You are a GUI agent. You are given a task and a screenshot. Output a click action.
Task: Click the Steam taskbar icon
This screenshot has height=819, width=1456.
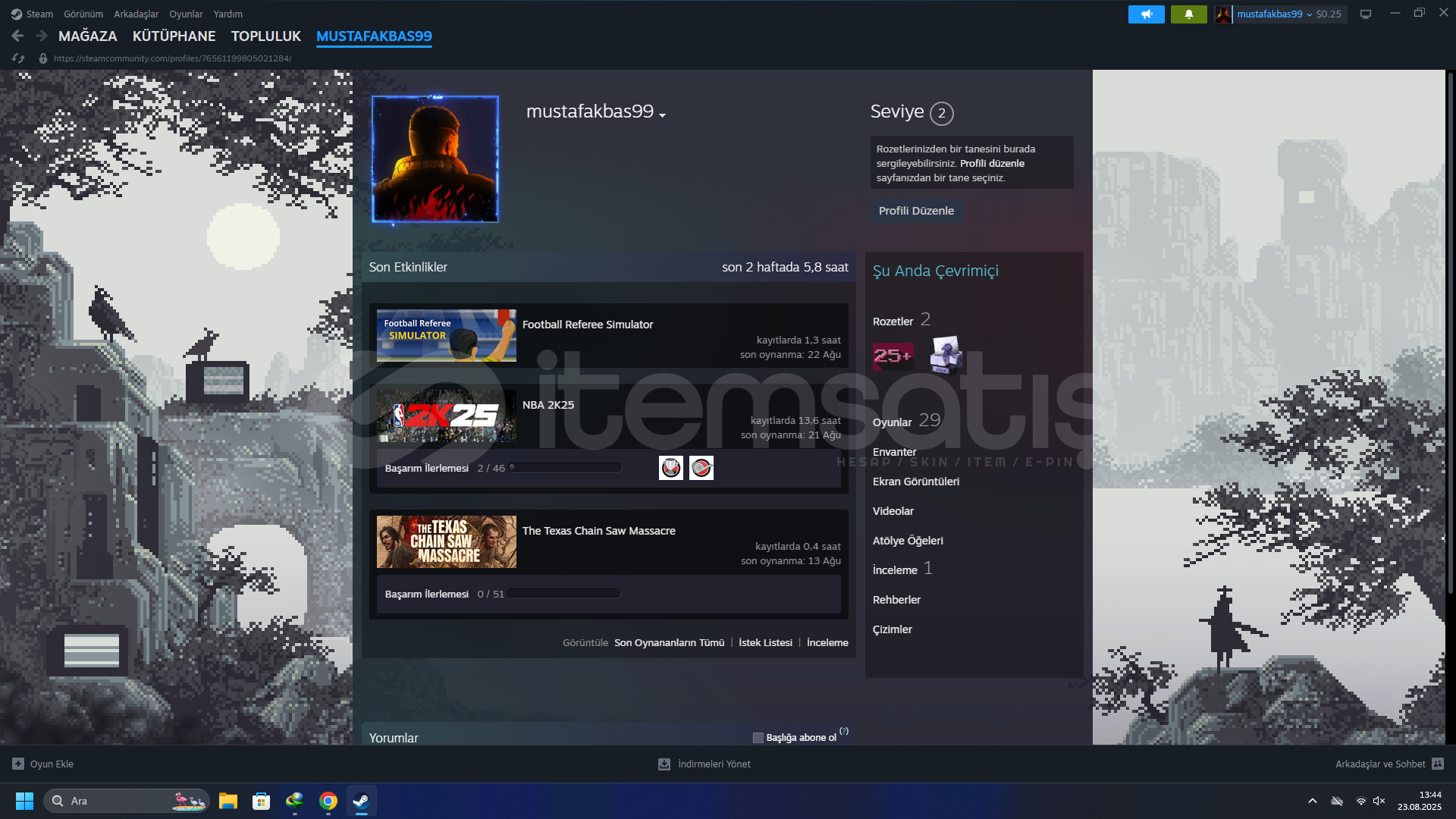point(362,801)
